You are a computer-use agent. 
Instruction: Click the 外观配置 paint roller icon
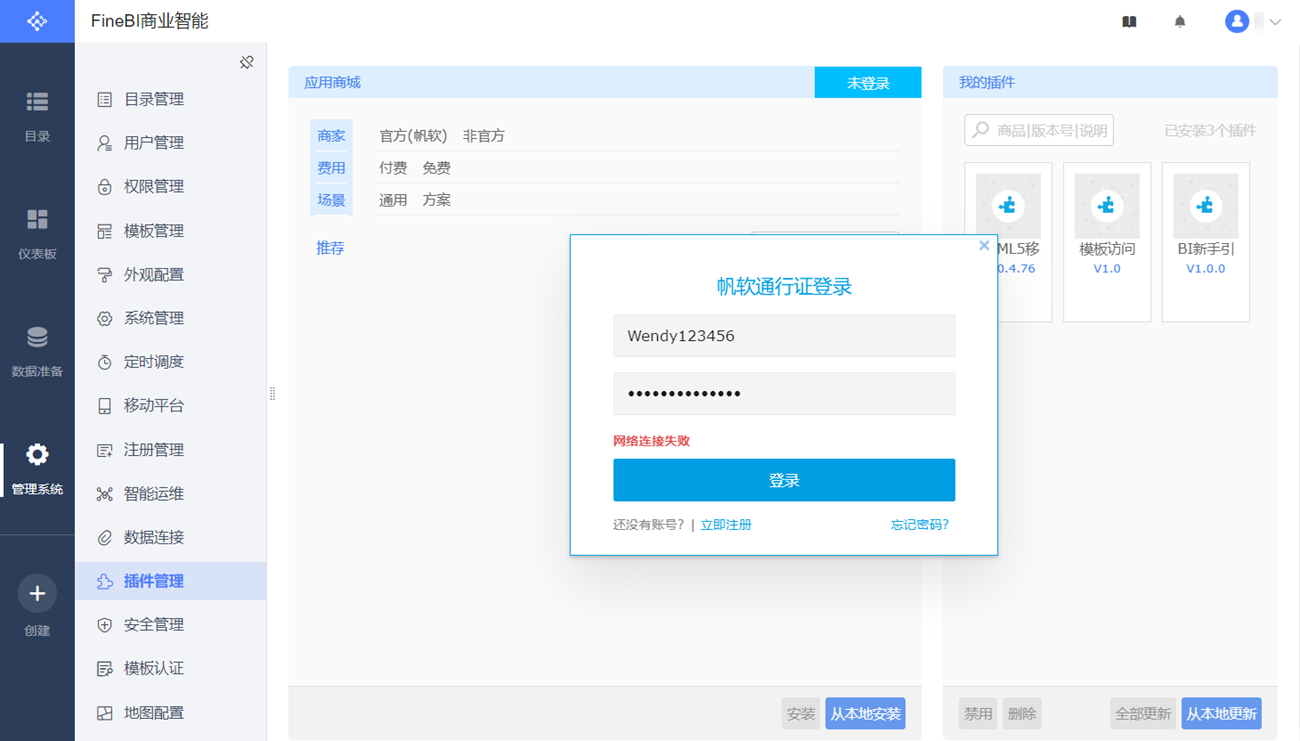tap(104, 275)
